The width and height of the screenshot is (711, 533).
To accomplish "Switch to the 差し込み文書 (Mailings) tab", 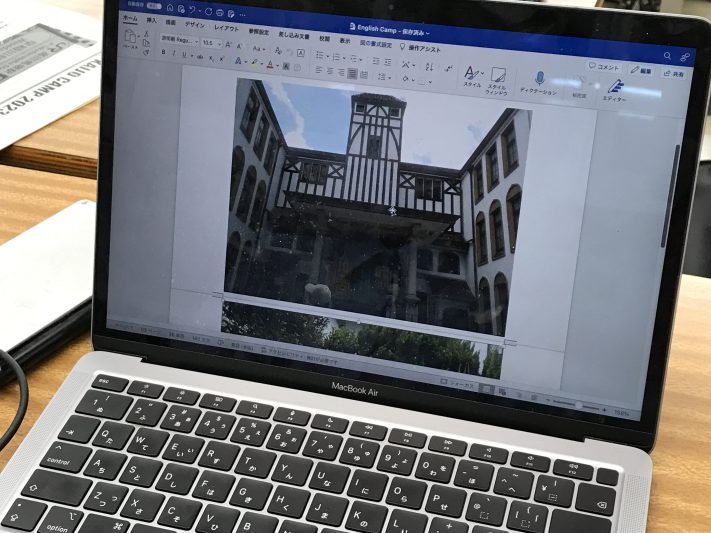I will click(294, 35).
